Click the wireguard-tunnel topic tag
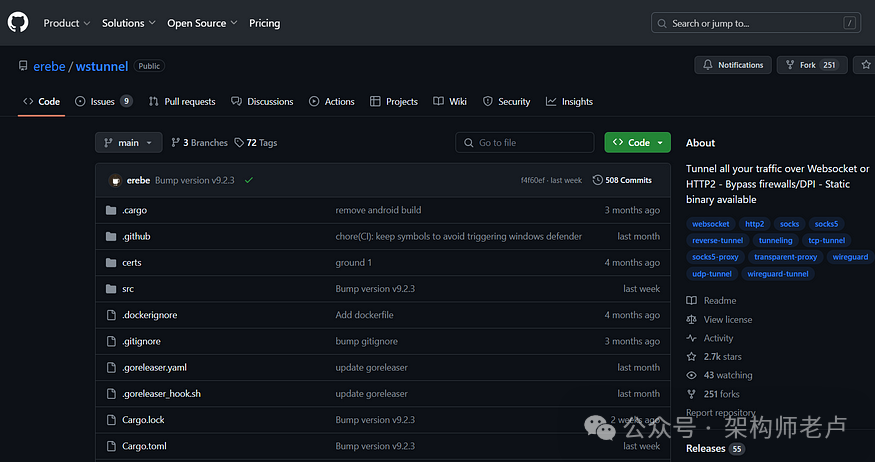This screenshot has width=875, height=462. point(777,273)
